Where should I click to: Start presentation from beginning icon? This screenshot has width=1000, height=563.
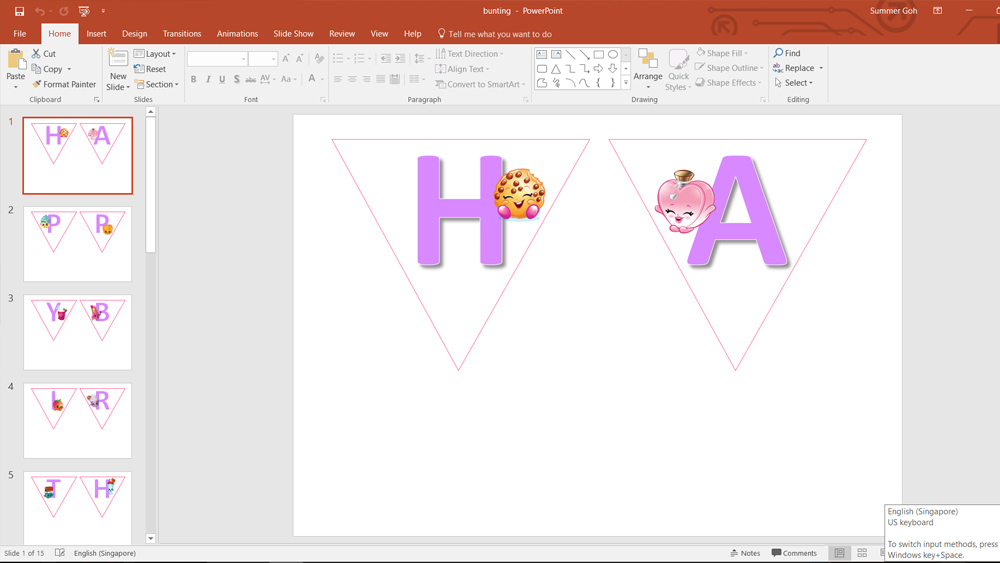[x=84, y=11]
